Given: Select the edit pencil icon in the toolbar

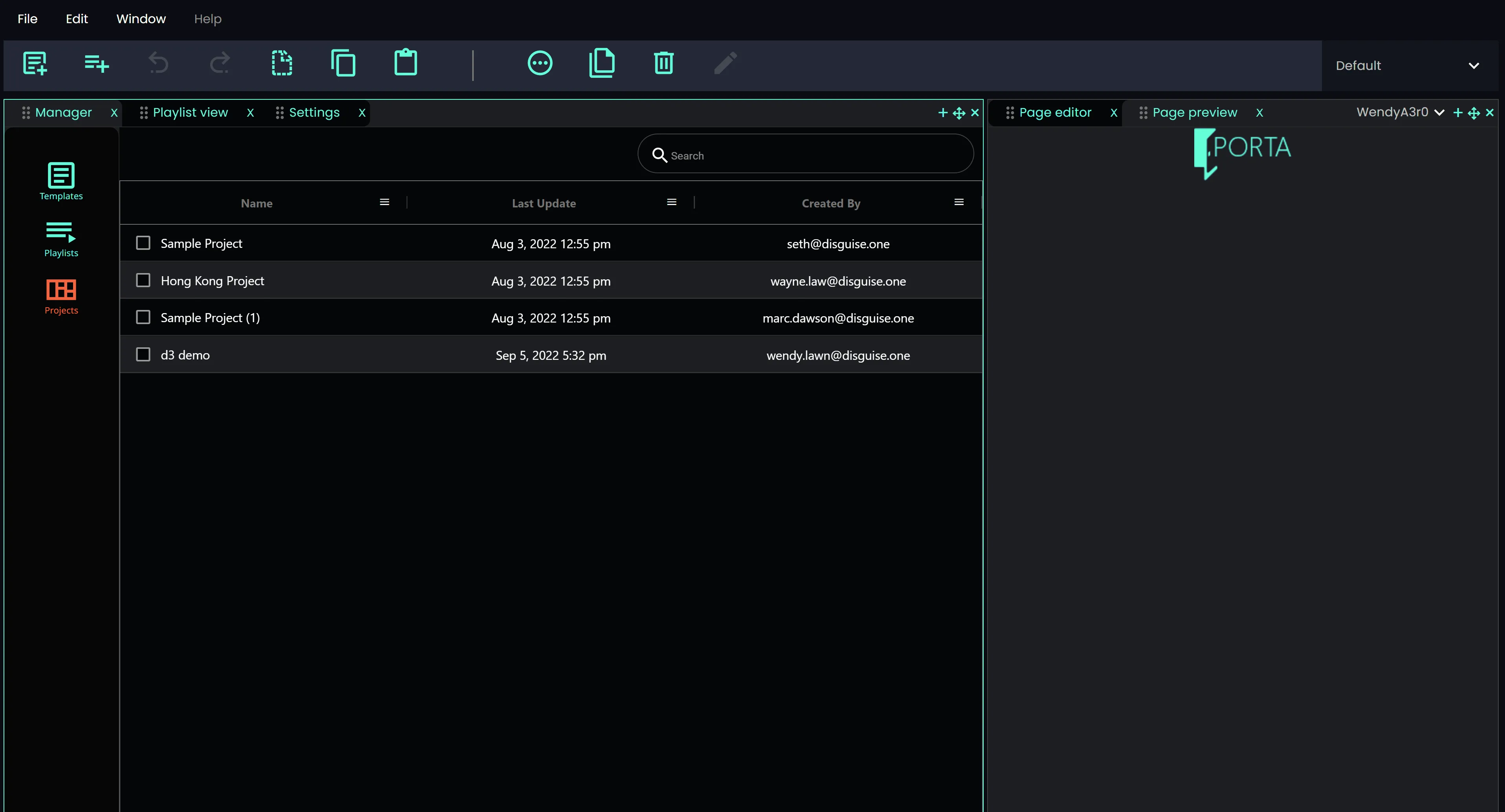Looking at the screenshot, I should (725, 63).
